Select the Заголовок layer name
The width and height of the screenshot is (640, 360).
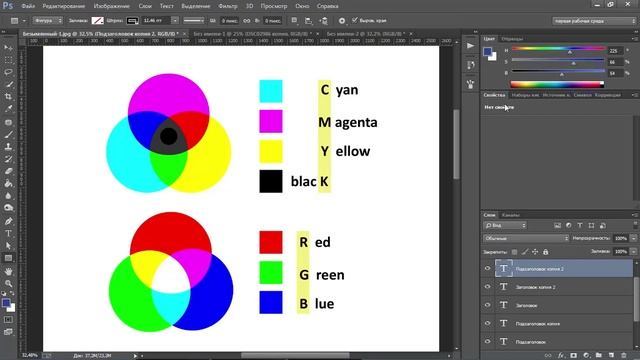coord(526,305)
